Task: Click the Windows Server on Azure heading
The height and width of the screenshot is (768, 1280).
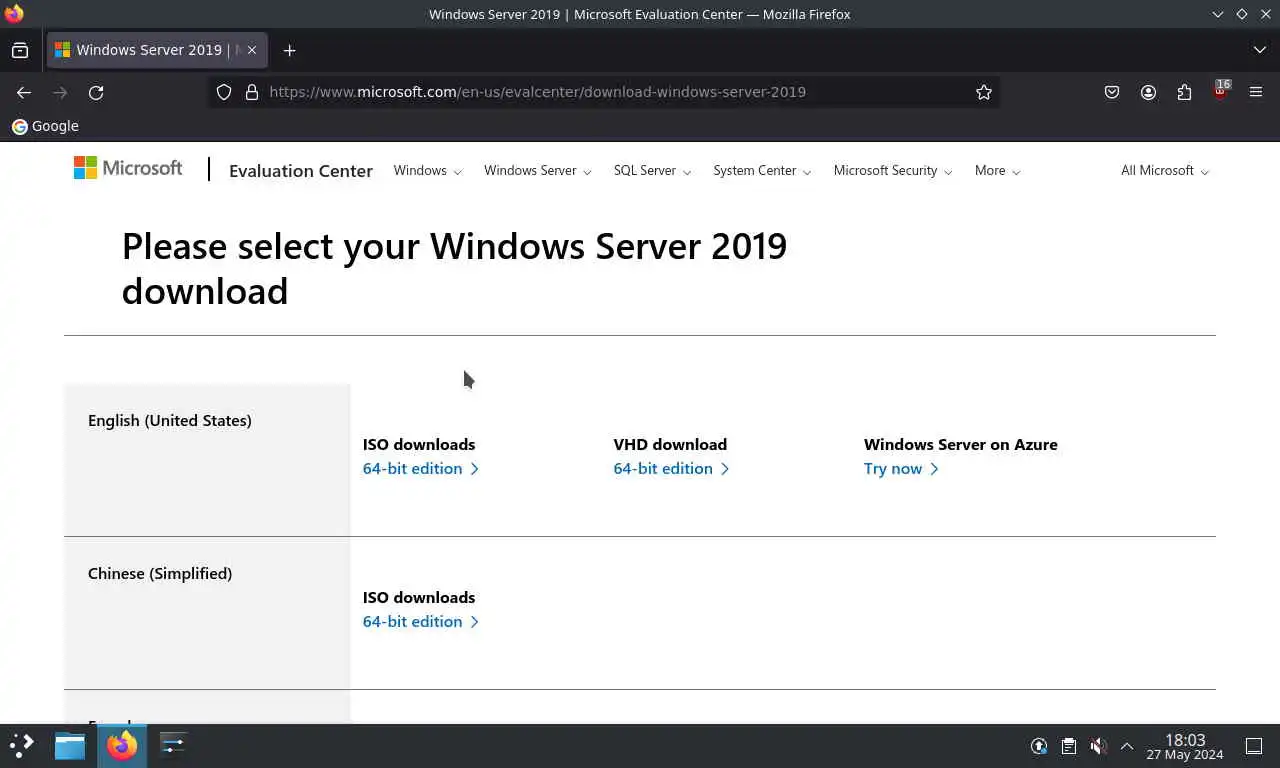Action: (x=961, y=445)
